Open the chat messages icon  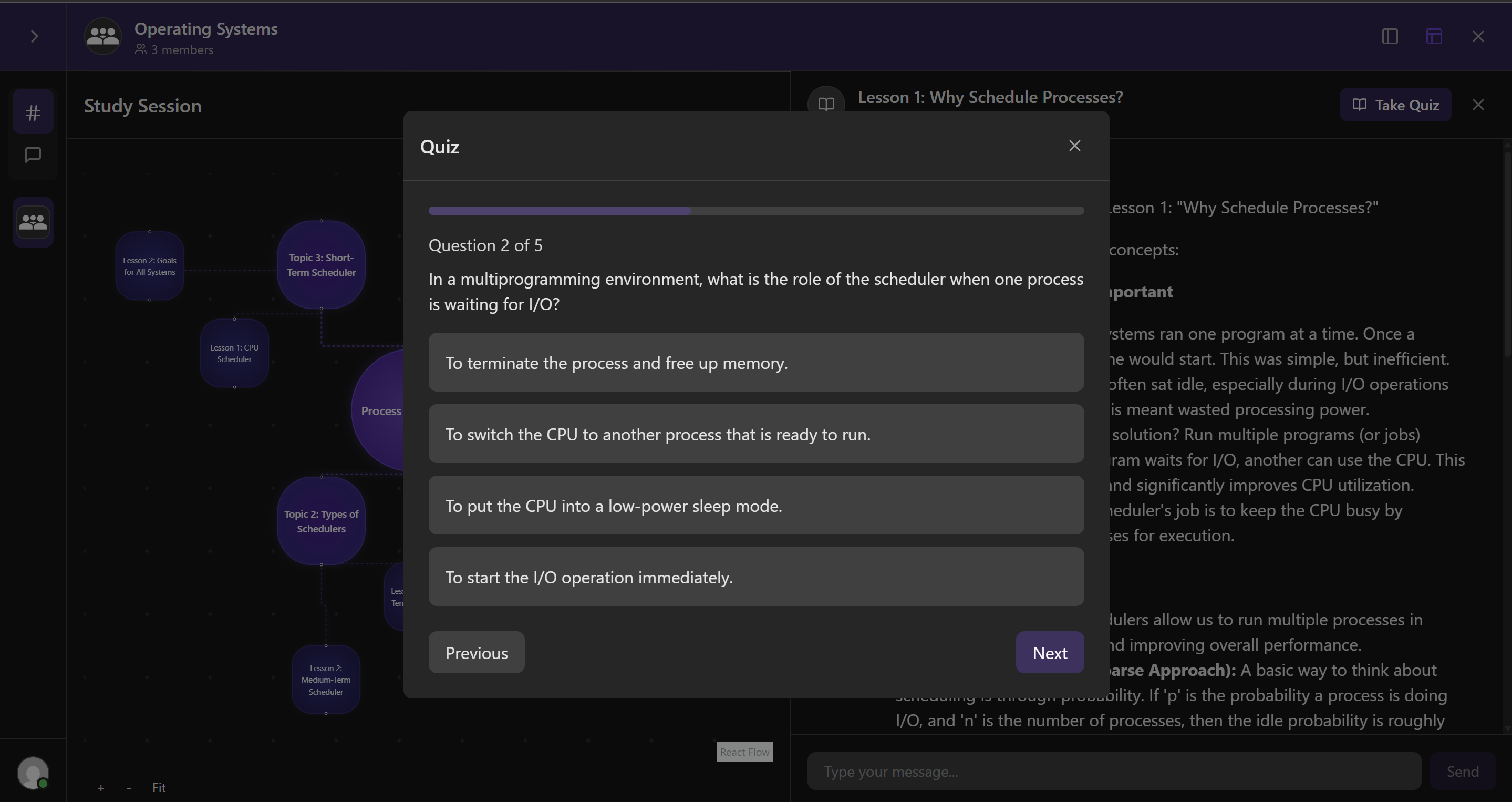click(x=33, y=155)
